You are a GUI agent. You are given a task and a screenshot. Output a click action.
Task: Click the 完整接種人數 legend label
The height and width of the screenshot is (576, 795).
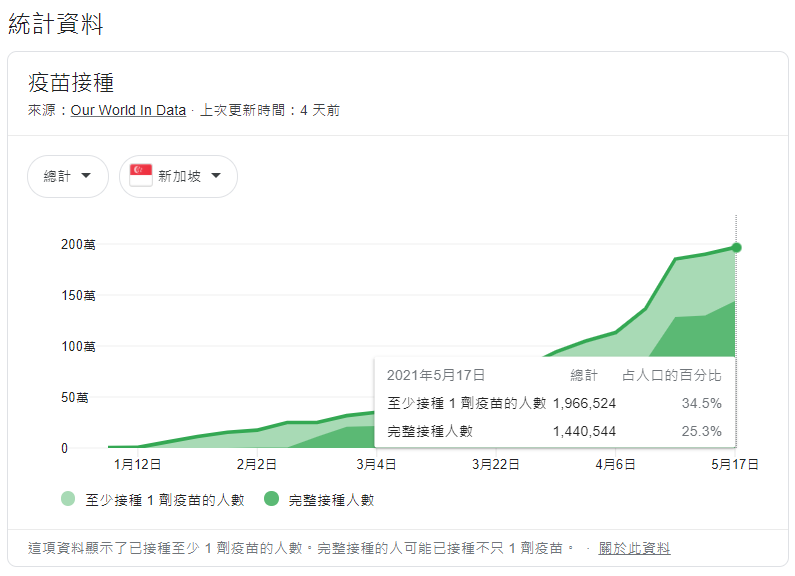click(332, 500)
